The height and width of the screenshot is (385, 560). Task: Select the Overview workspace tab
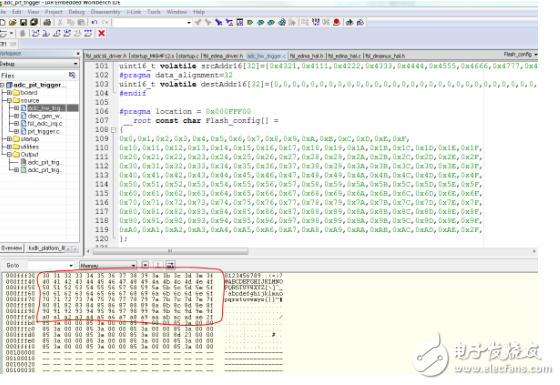pos(12,248)
